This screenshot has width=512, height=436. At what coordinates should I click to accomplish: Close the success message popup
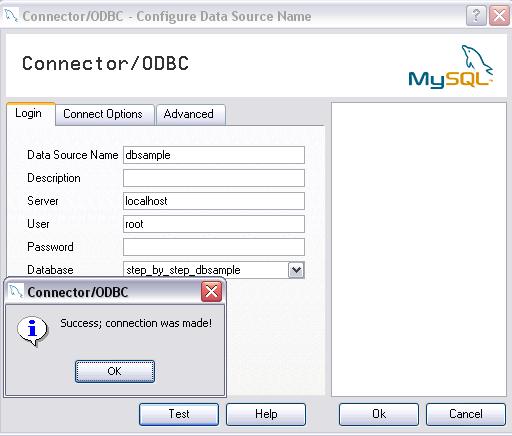(211, 291)
